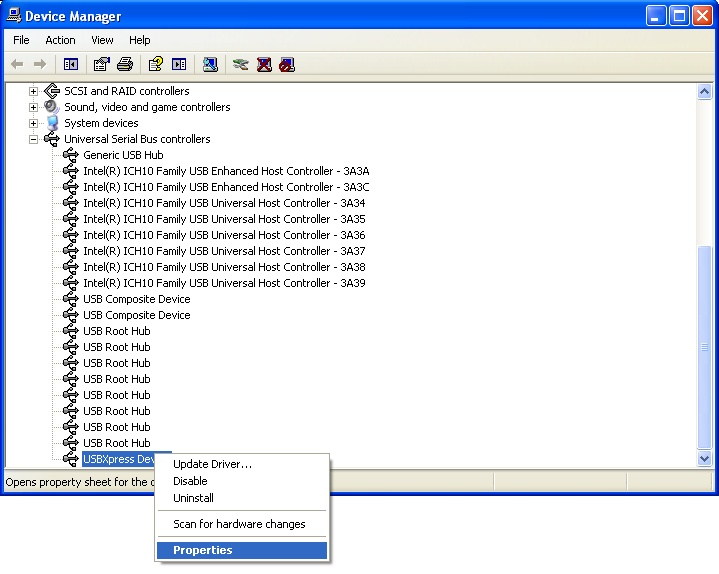Click the Device Manager title bar icon
719x574 pixels.
14,16
